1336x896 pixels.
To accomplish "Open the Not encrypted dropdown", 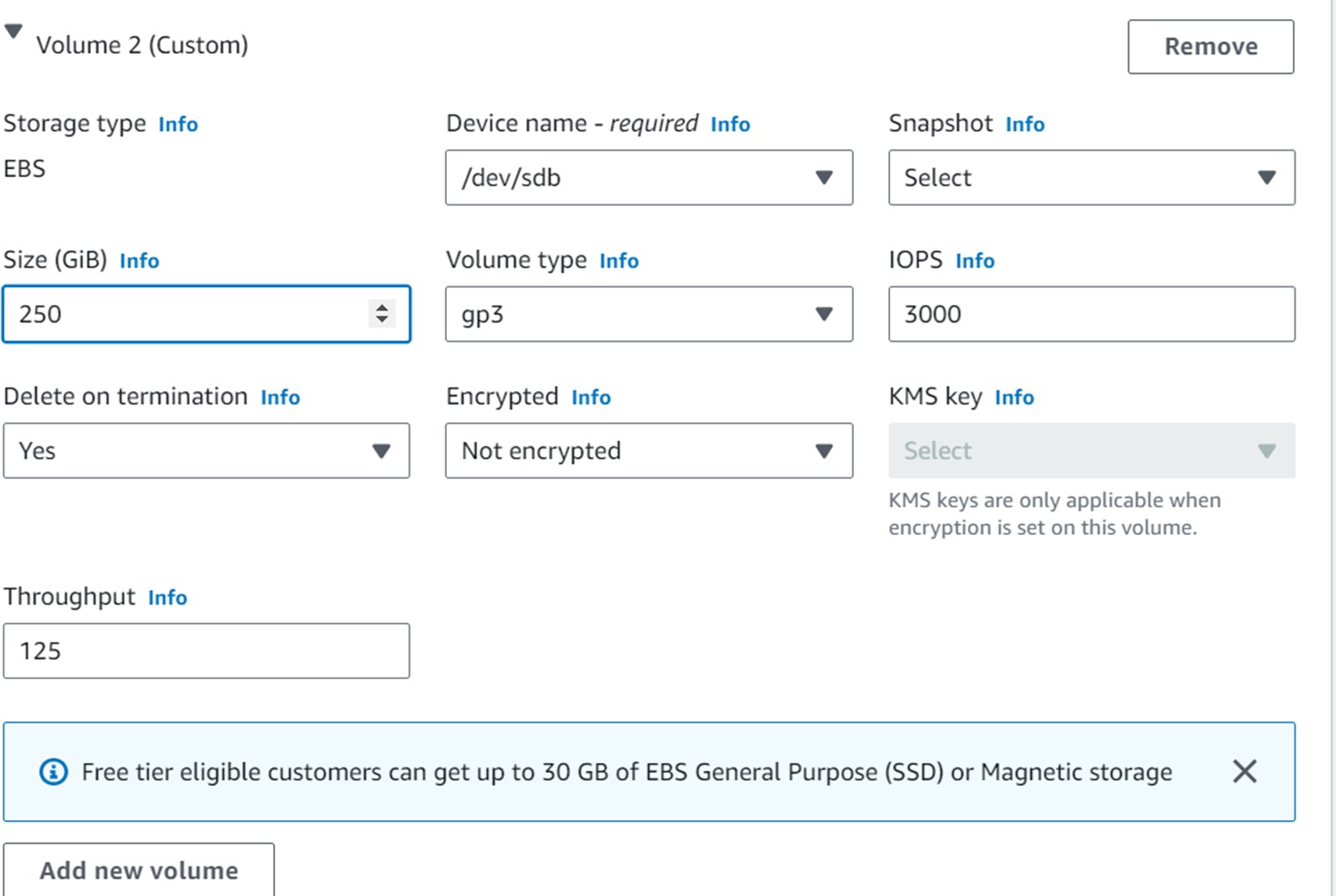I will (649, 451).
